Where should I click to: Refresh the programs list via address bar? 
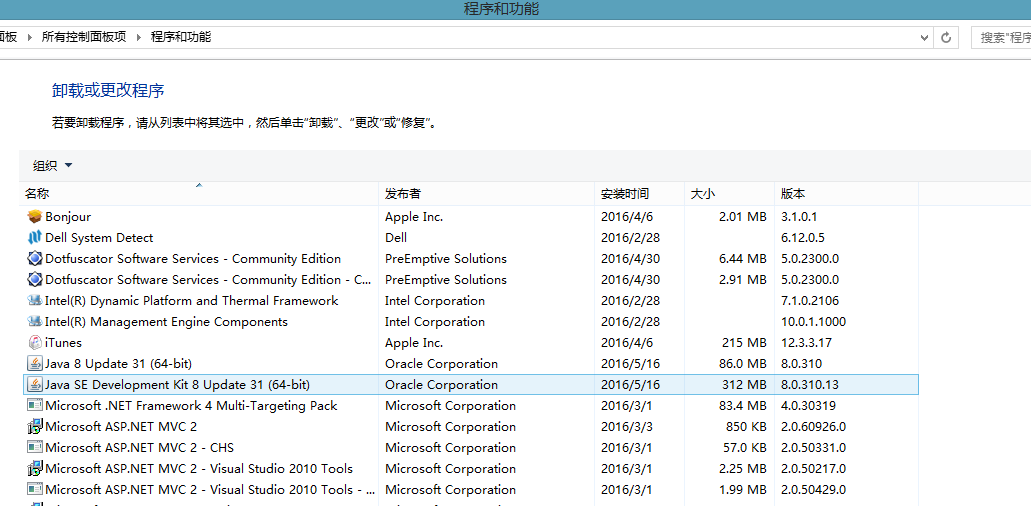[x=946, y=37]
